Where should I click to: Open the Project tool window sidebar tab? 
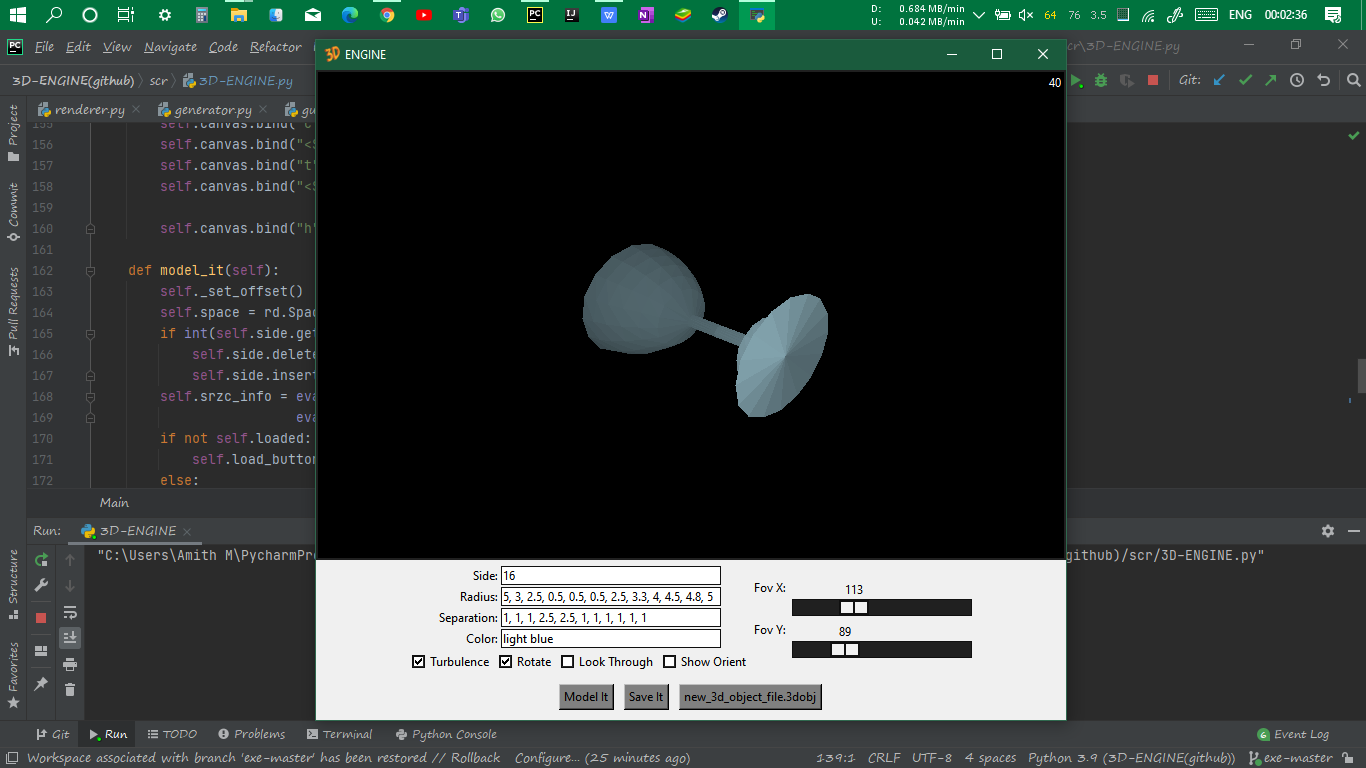(13, 133)
